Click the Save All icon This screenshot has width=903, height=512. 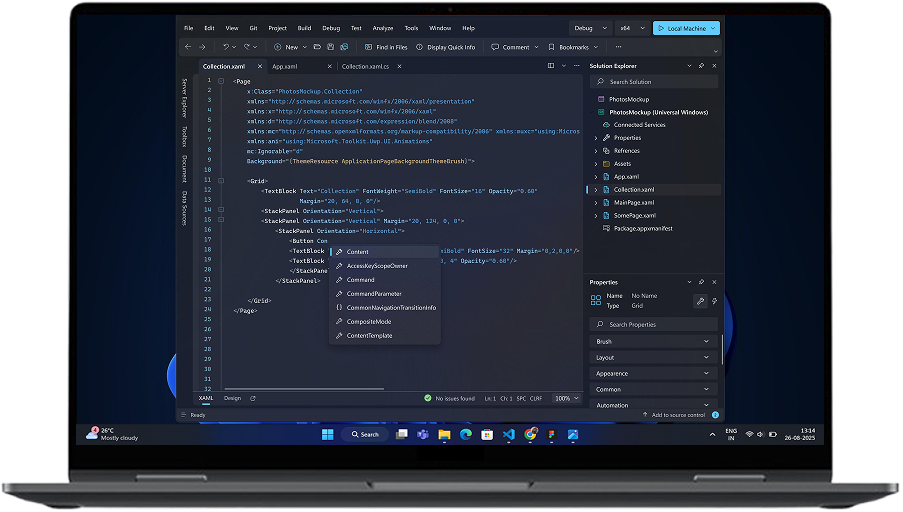[x=344, y=47]
